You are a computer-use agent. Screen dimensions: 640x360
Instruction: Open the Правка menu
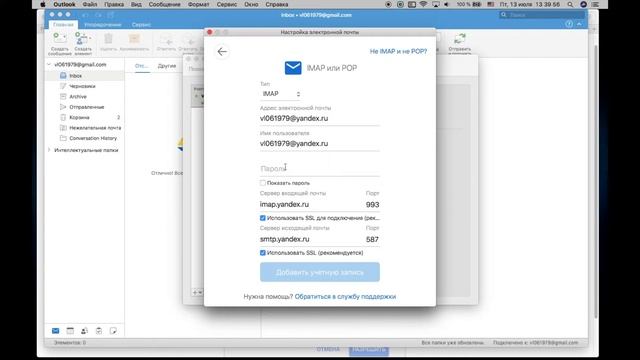click(114, 4)
